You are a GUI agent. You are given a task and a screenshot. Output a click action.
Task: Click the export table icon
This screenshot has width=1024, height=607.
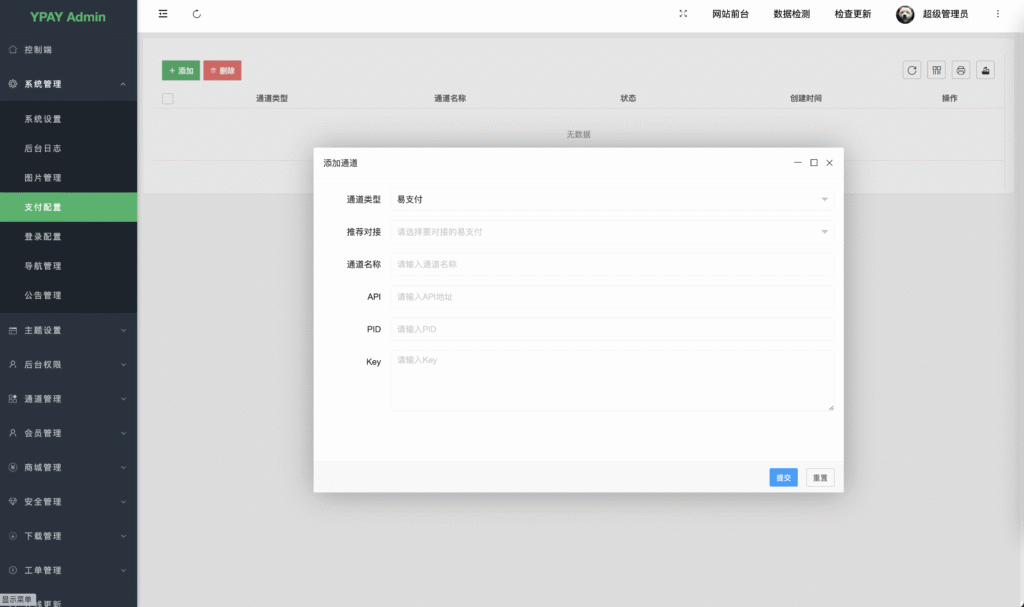(985, 70)
